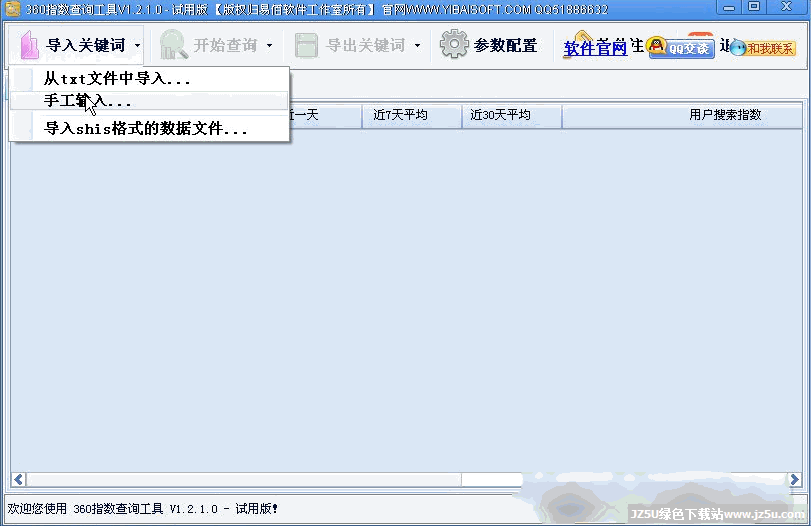Click the 开始查询 toolbar label
Screen dimensions: 811x526
226,46
